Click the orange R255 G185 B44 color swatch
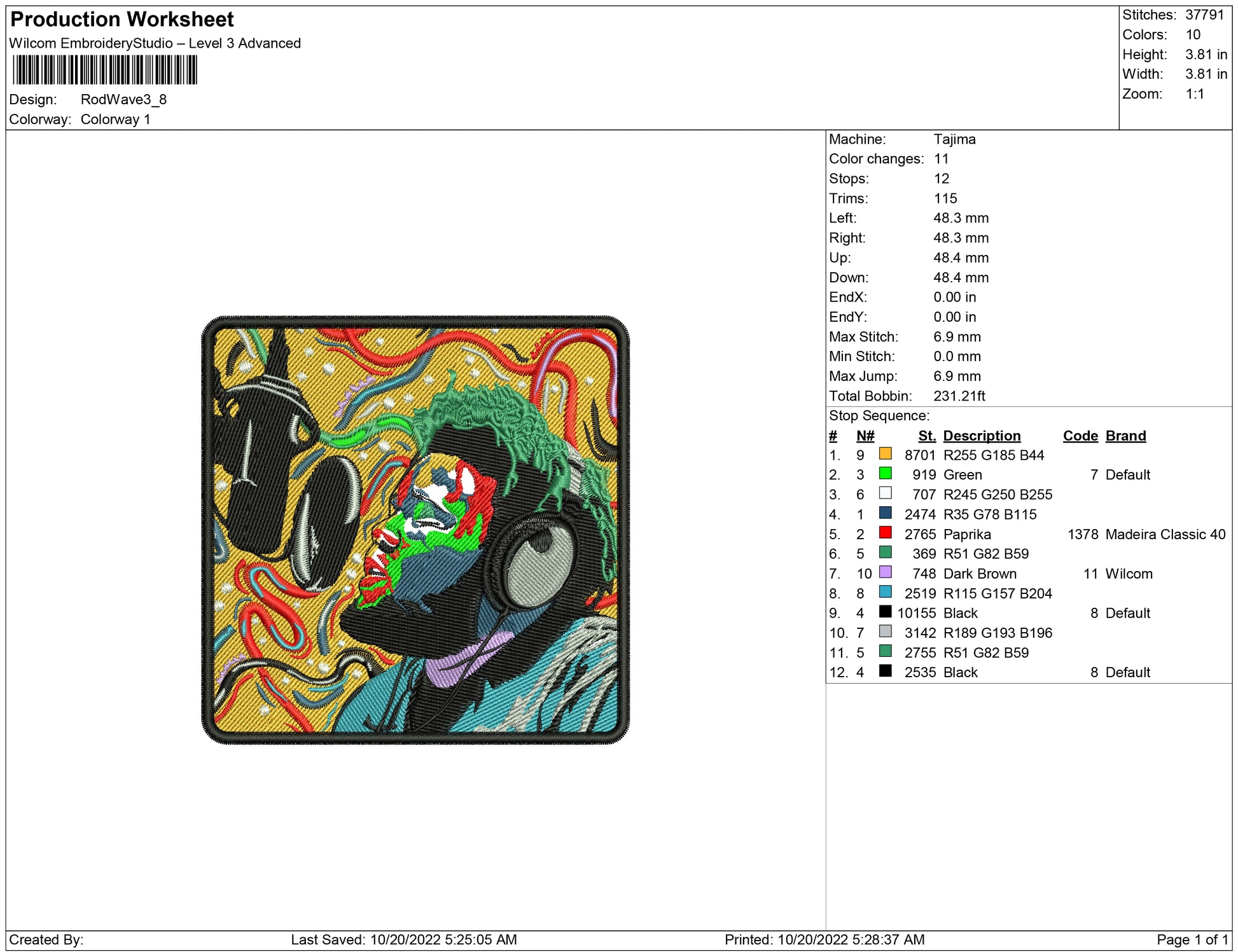Image resolution: width=1238 pixels, height=952 pixels. click(885, 454)
